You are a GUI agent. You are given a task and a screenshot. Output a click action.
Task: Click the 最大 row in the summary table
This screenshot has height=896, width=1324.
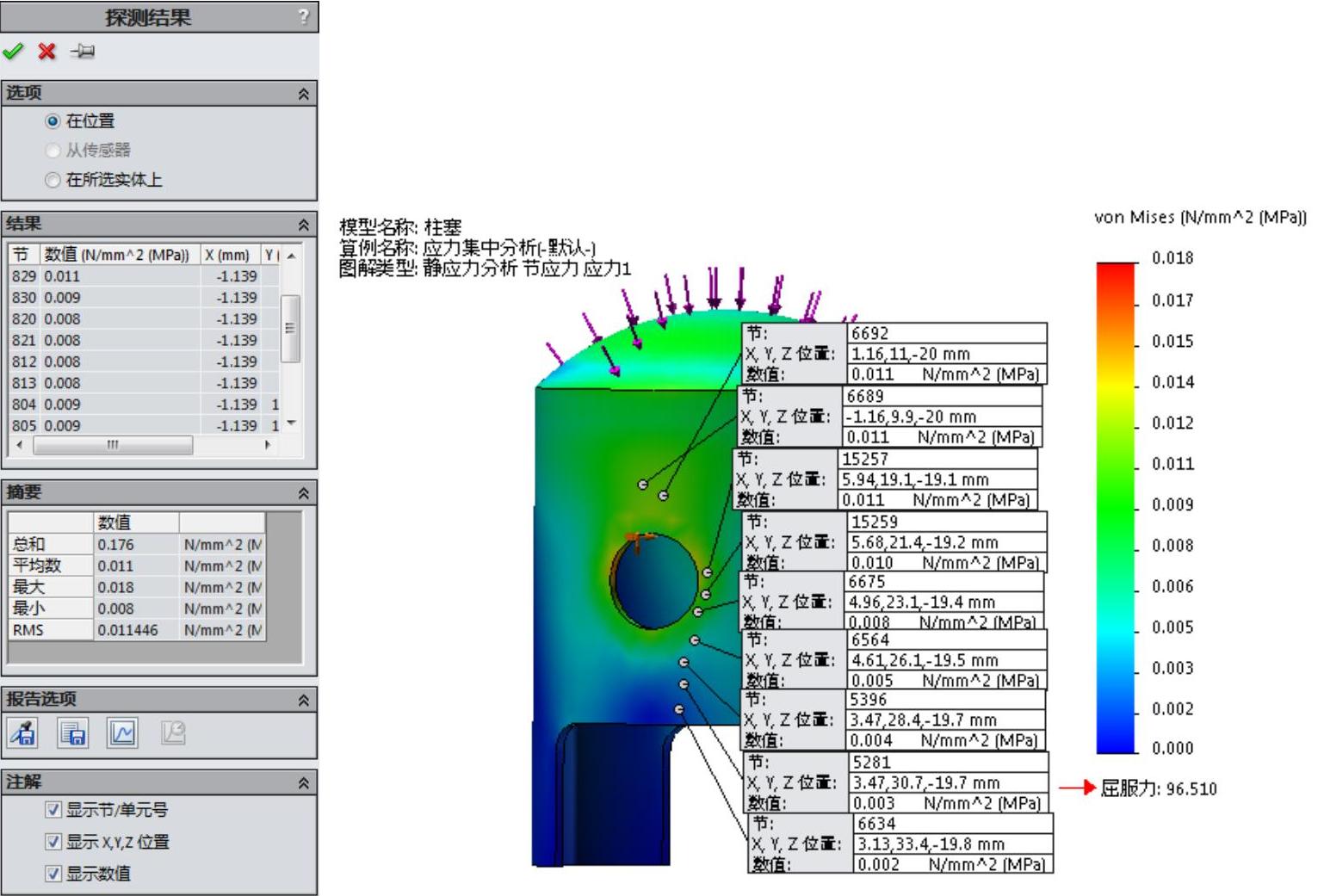(137, 588)
